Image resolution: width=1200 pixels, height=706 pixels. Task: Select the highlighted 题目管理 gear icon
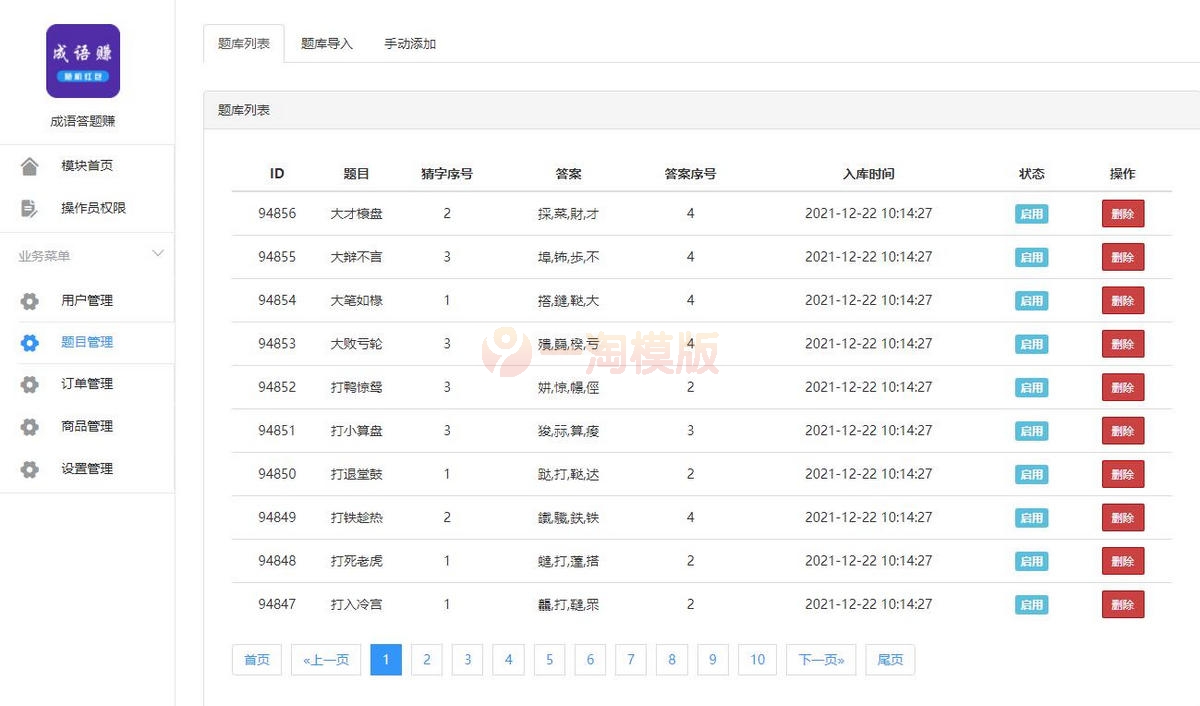pos(31,342)
